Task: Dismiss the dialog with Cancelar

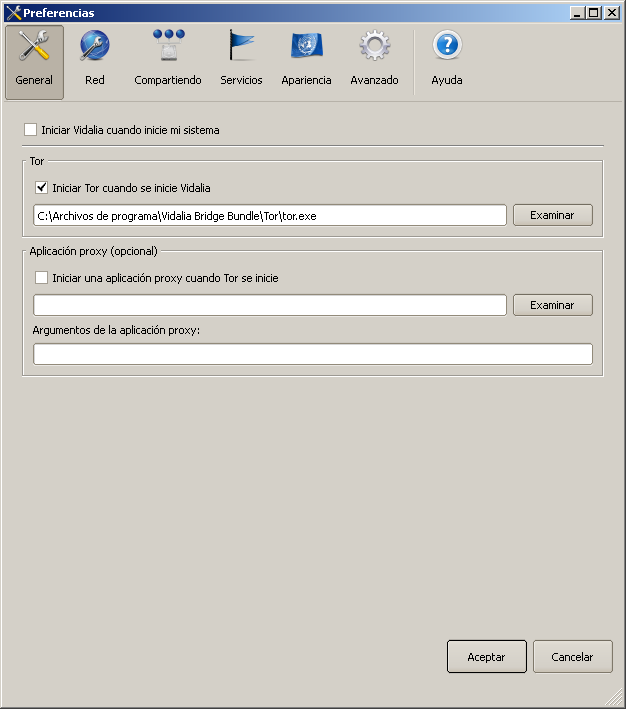Action: 573,657
